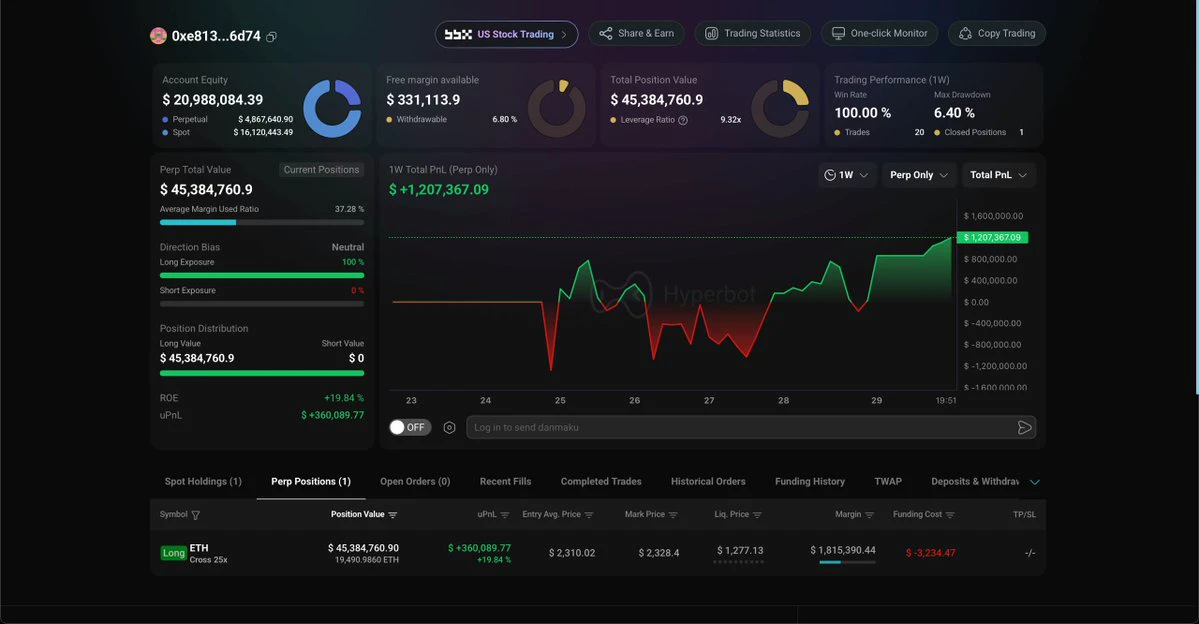The height and width of the screenshot is (624, 1199).
Task: Select the Perp Positions (1) tab
Action: pos(311,481)
